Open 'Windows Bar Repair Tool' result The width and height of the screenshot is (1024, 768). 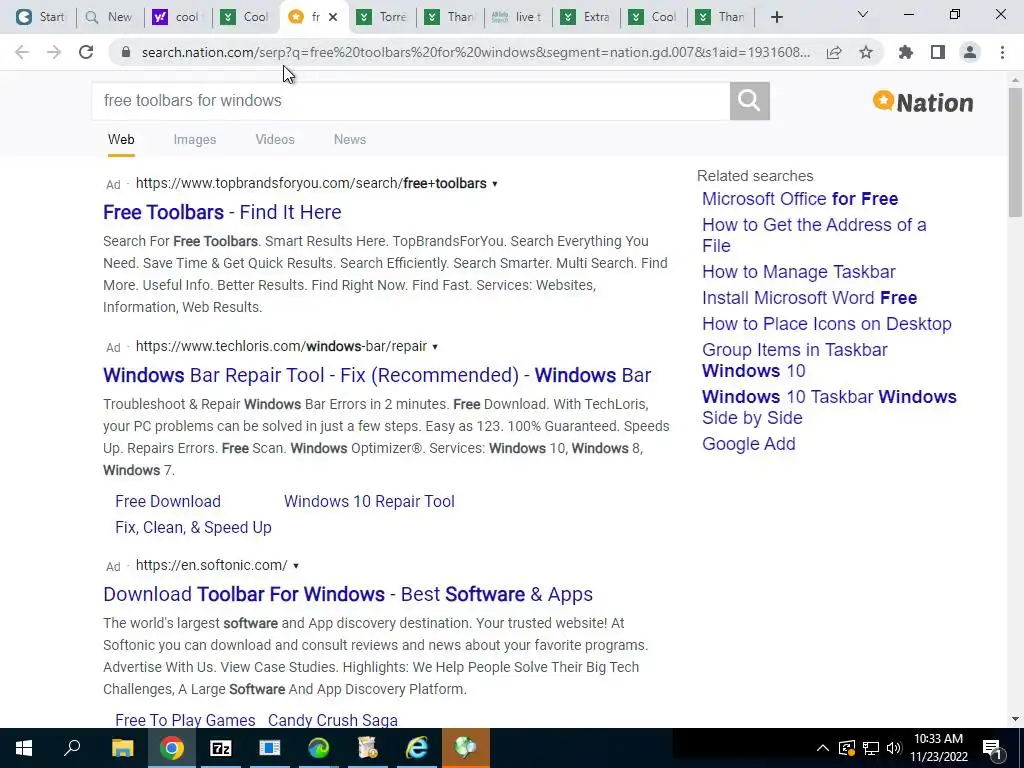coord(377,376)
